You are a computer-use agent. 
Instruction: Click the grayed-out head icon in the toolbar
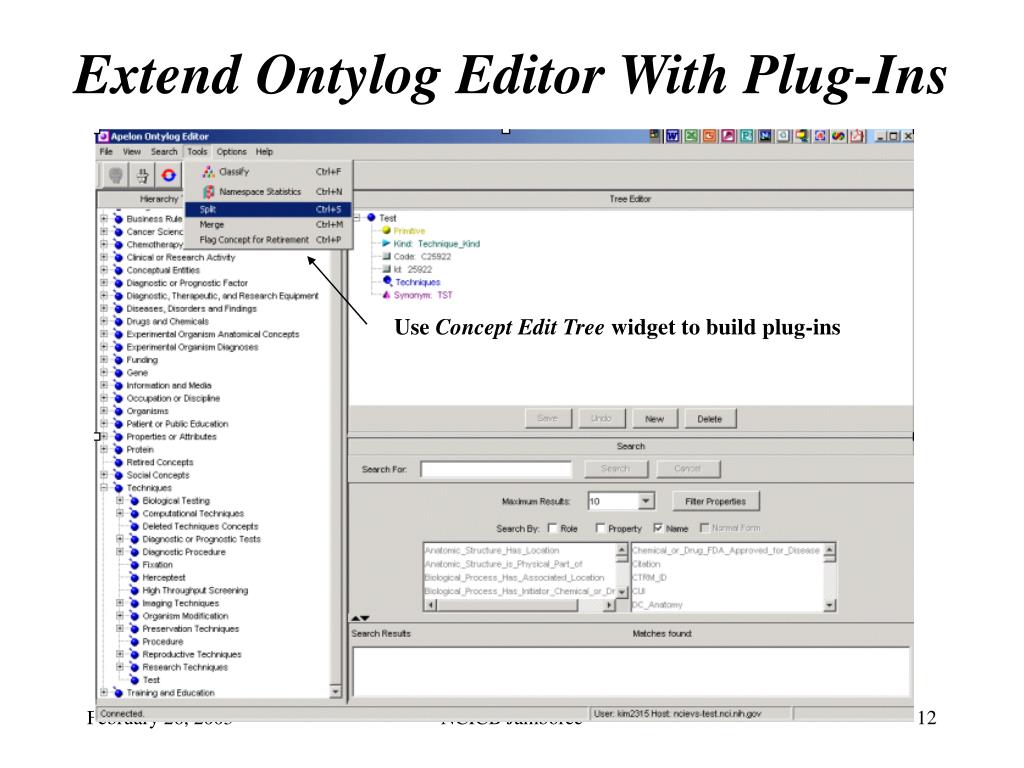click(116, 175)
